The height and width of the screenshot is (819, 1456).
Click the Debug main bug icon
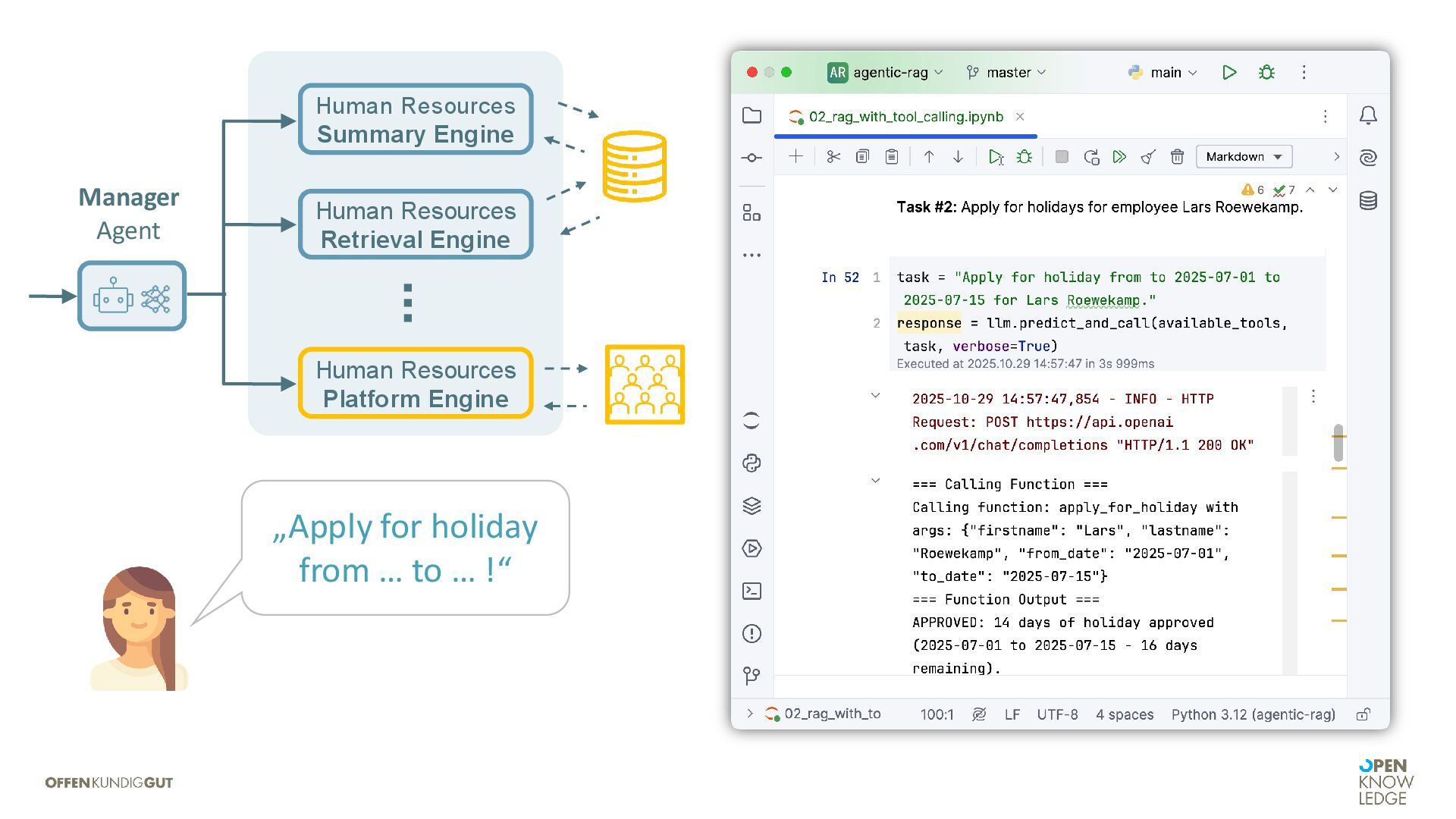(1266, 72)
